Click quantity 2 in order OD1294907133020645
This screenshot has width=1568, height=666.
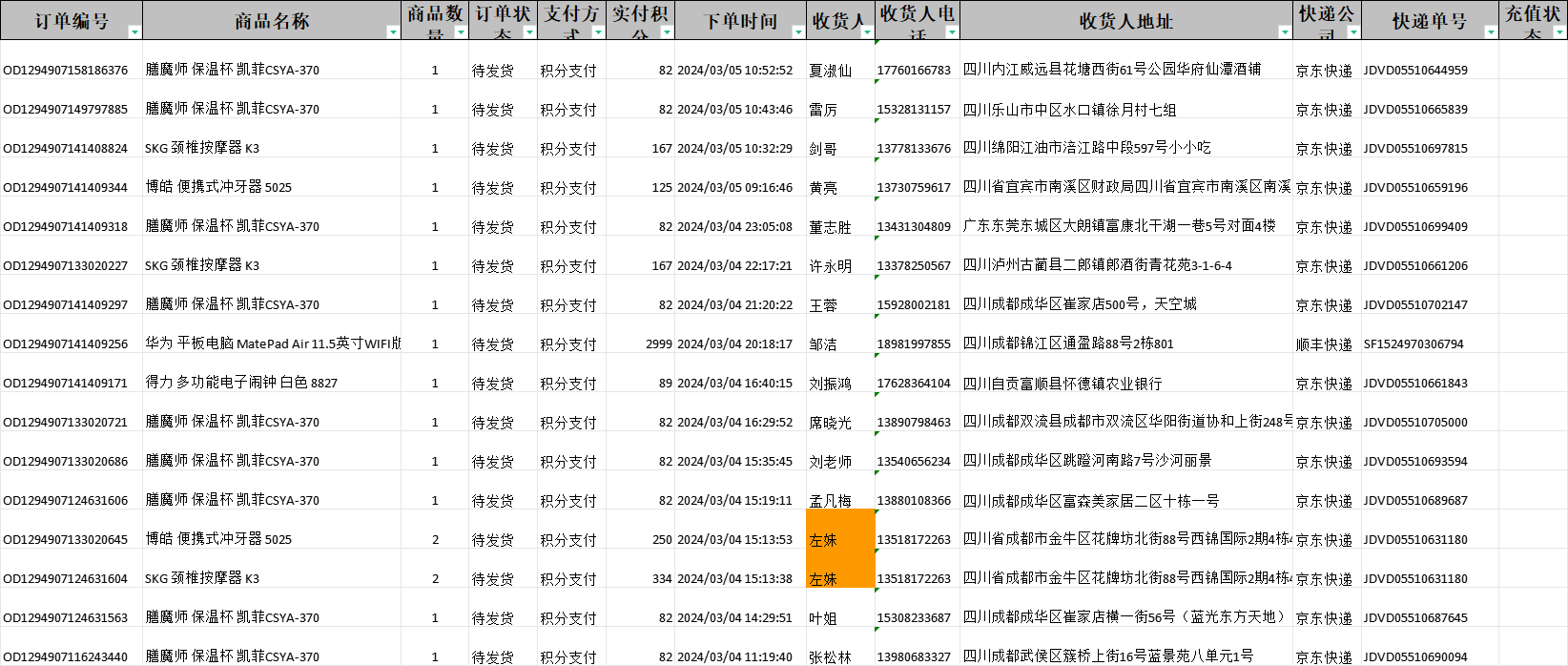pos(435,540)
